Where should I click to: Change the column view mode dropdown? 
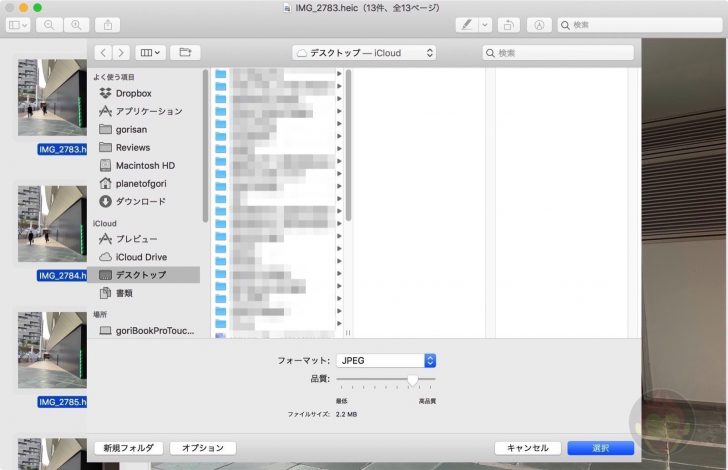[x=150, y=52]
